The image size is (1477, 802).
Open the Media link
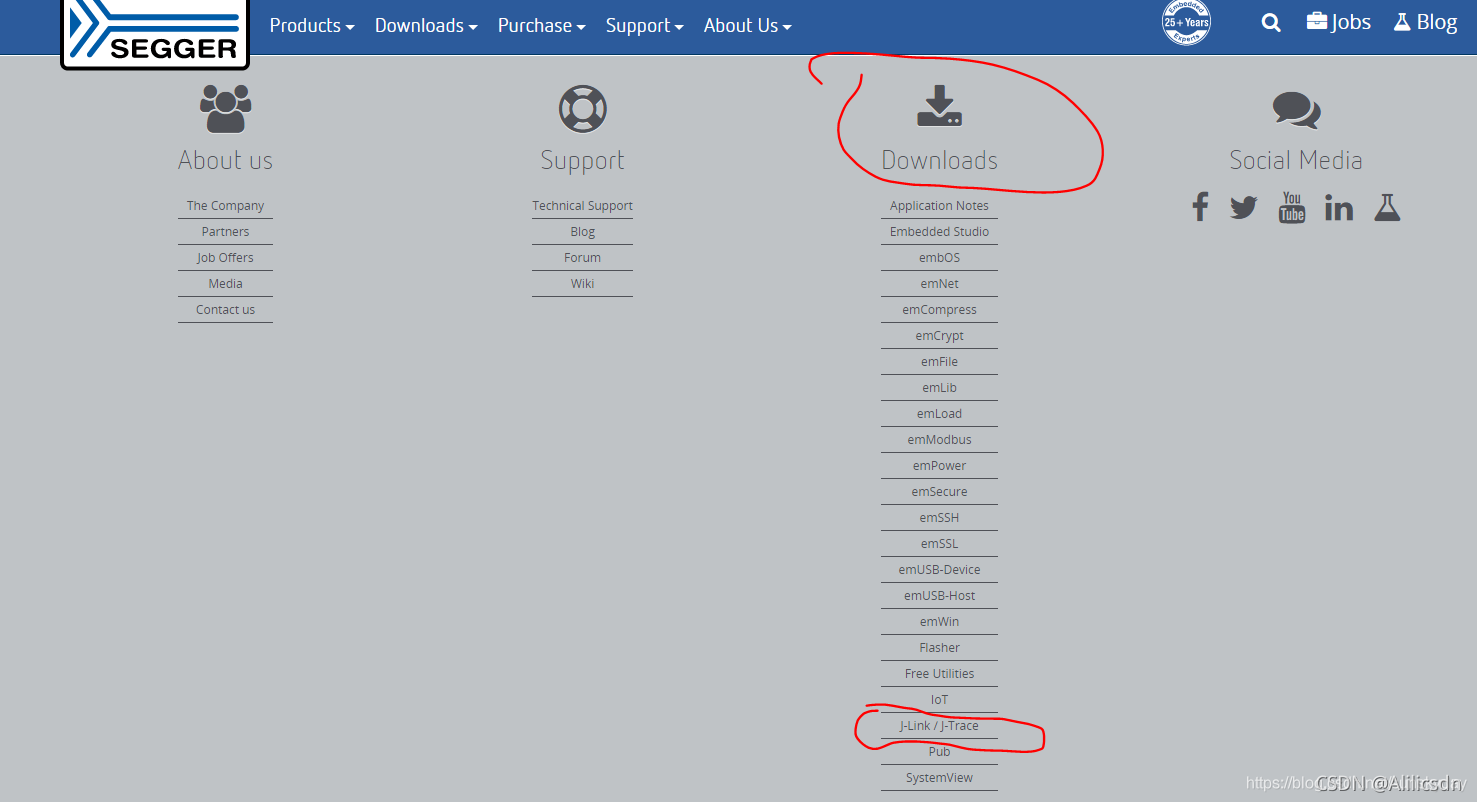pos(225,284)
